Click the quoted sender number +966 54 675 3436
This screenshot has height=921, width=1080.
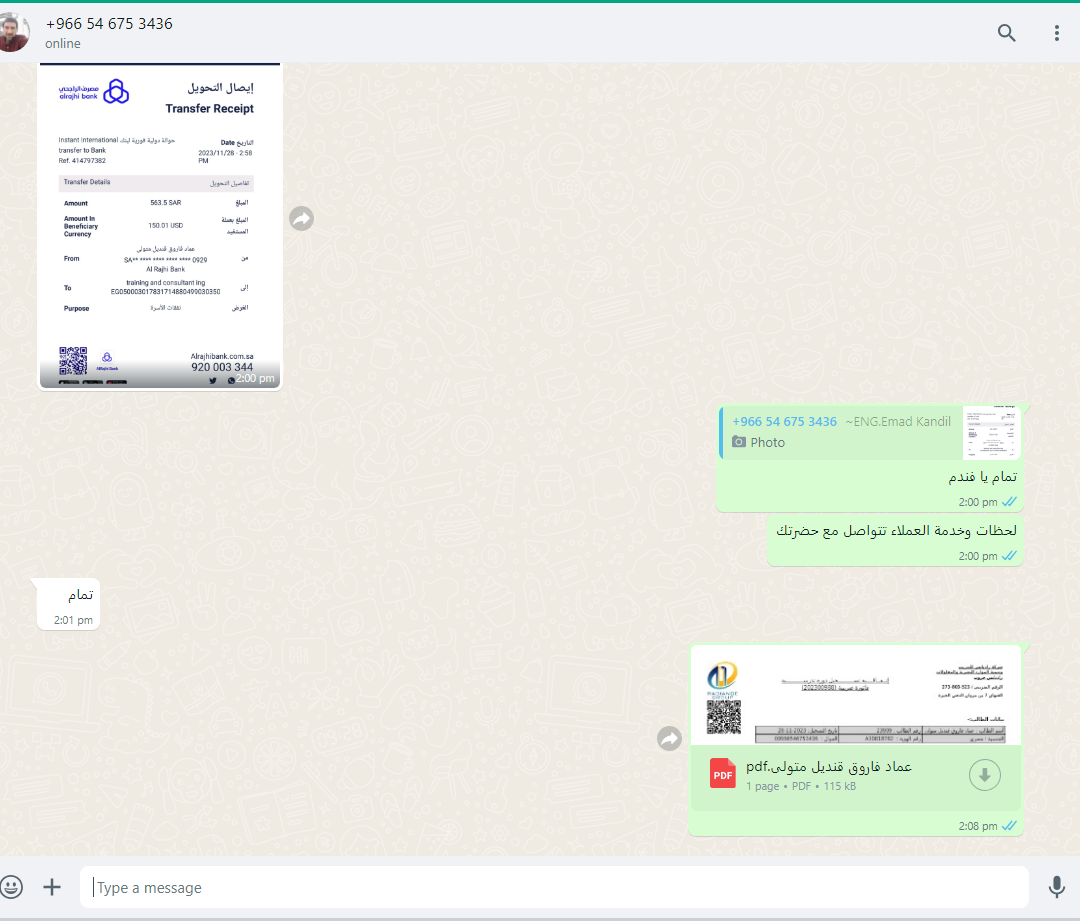point(785,422)
